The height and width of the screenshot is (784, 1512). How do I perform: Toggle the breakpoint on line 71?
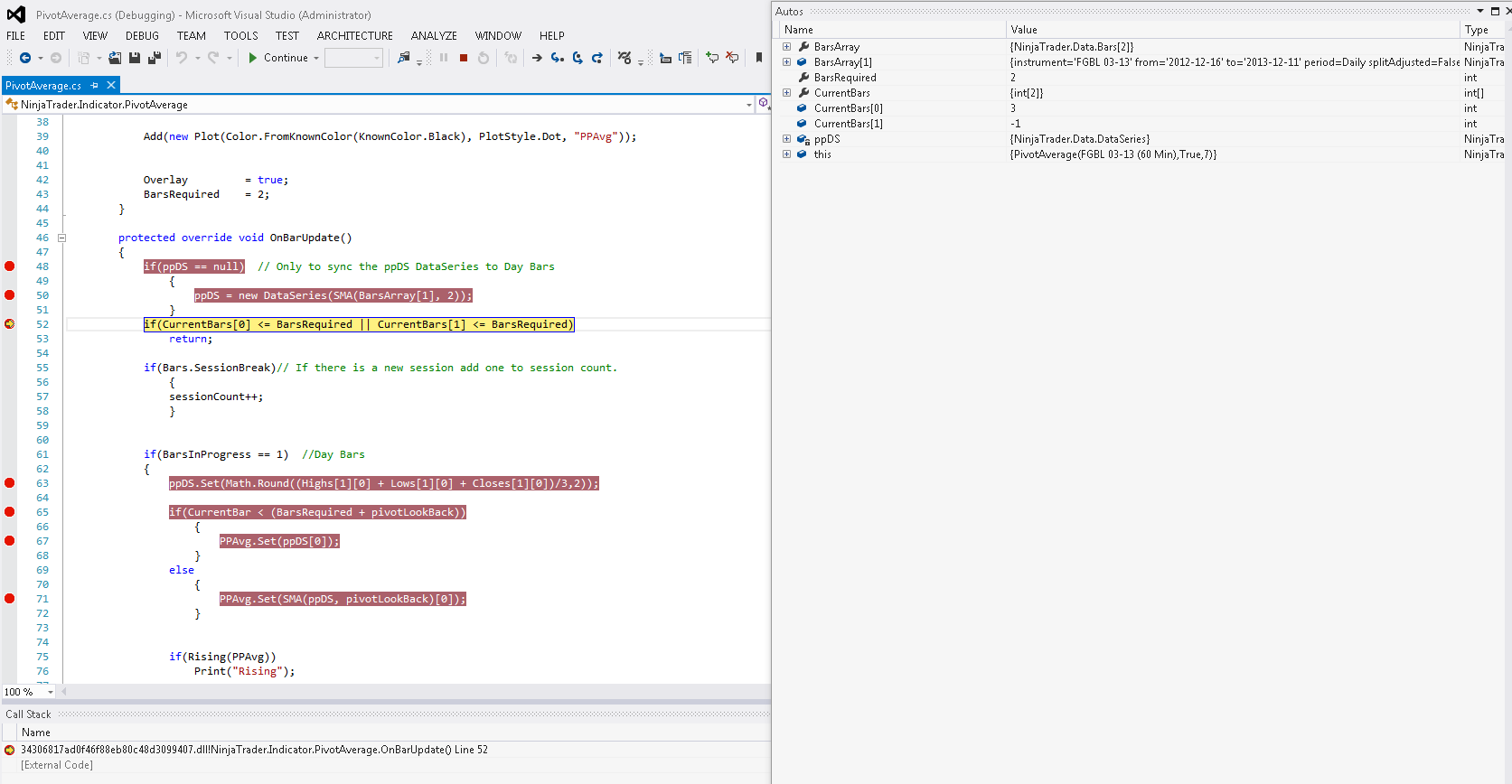10,599
